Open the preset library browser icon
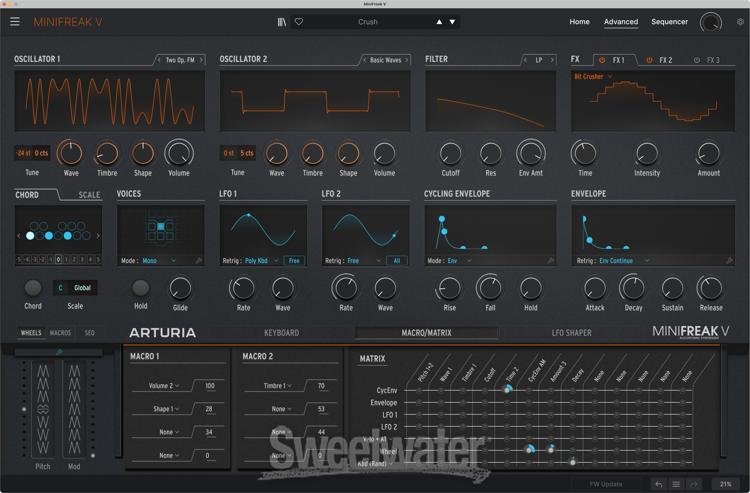Screen dimensions: 750x493 click(282, 22)
